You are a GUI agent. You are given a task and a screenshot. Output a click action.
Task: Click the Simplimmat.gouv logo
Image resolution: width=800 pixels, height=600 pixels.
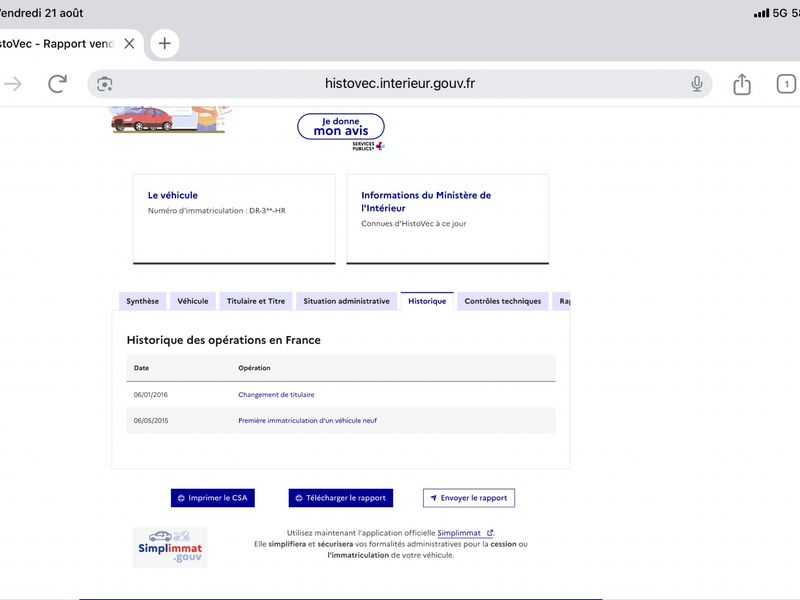point(170,547)
